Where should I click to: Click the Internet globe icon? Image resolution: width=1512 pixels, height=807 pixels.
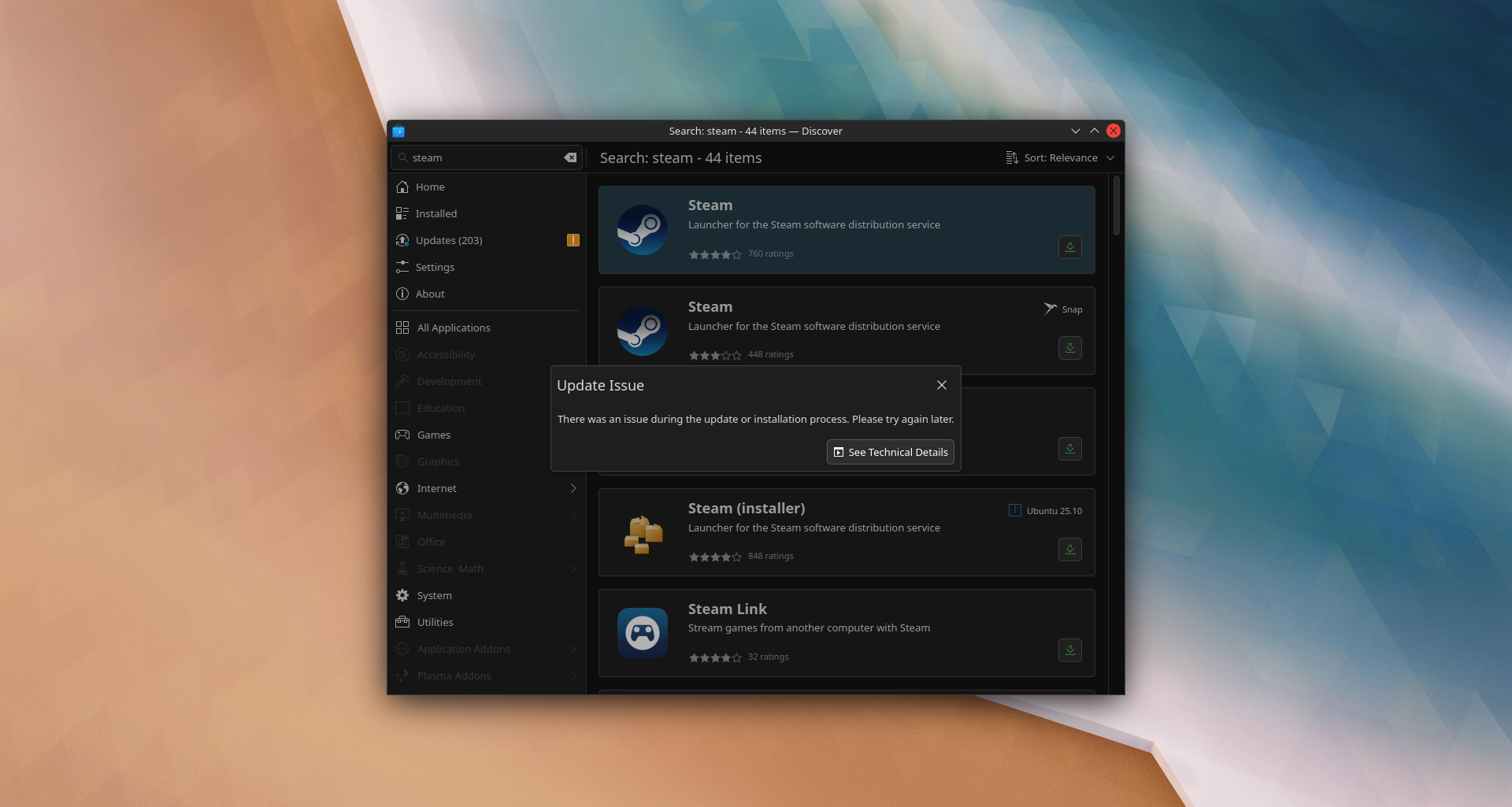click(402, 488)
